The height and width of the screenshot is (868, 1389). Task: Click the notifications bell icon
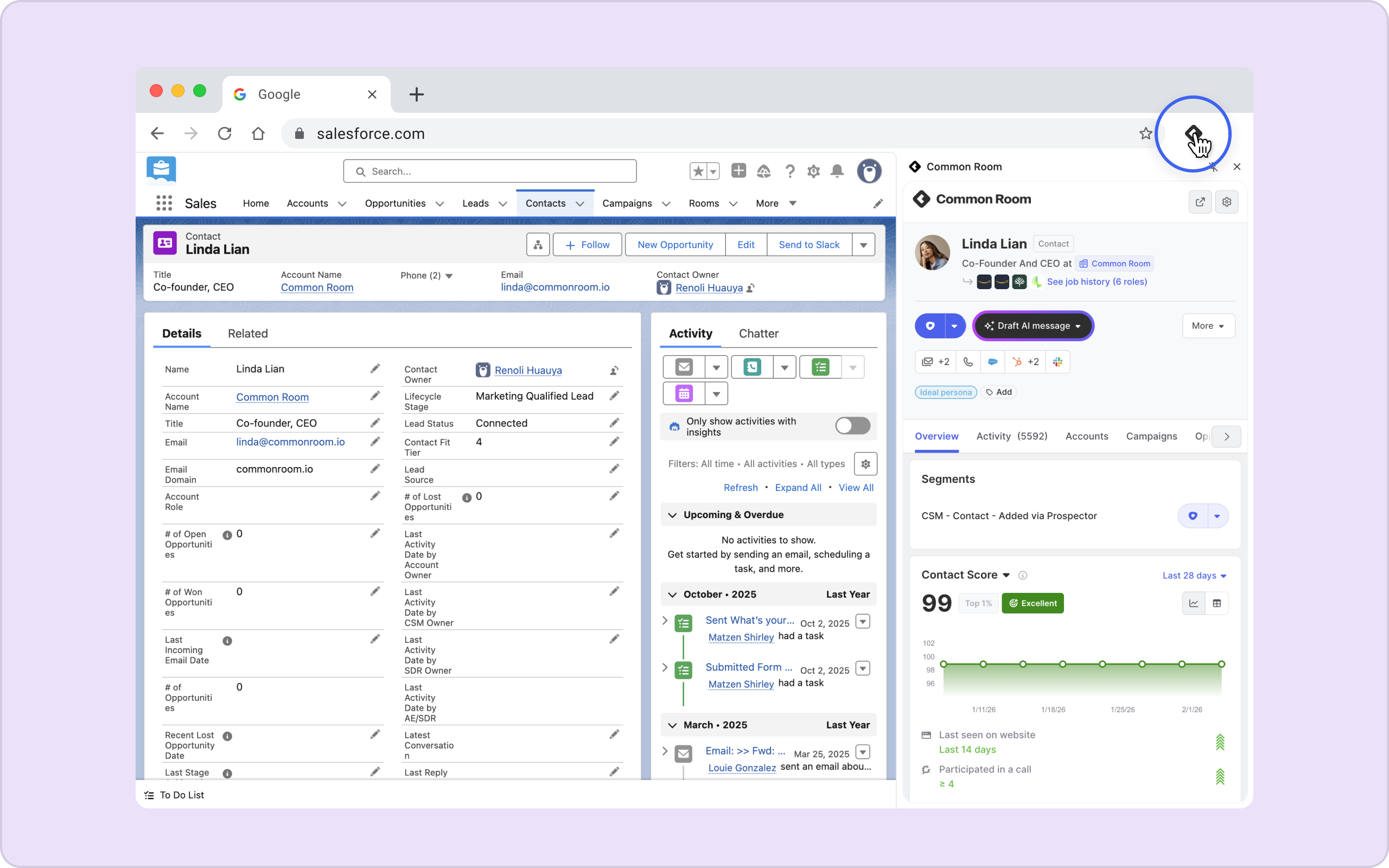(x=837, y=171)
